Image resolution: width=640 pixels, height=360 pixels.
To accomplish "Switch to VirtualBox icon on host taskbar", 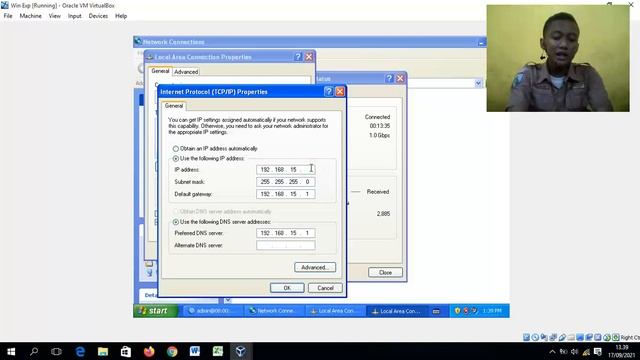I will 240,351.
